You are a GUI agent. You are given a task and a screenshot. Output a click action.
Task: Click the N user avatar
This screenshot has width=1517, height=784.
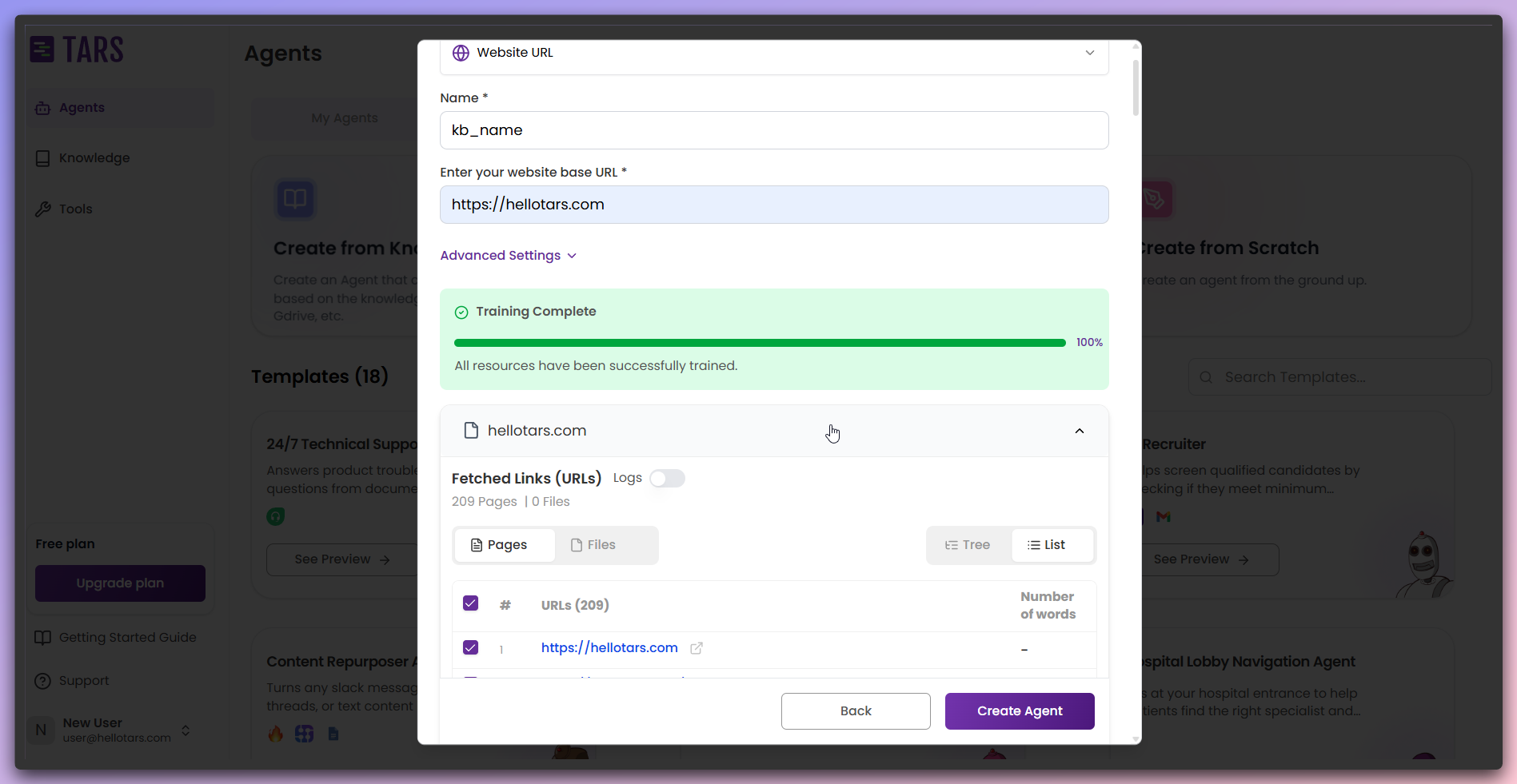point(41,730)
